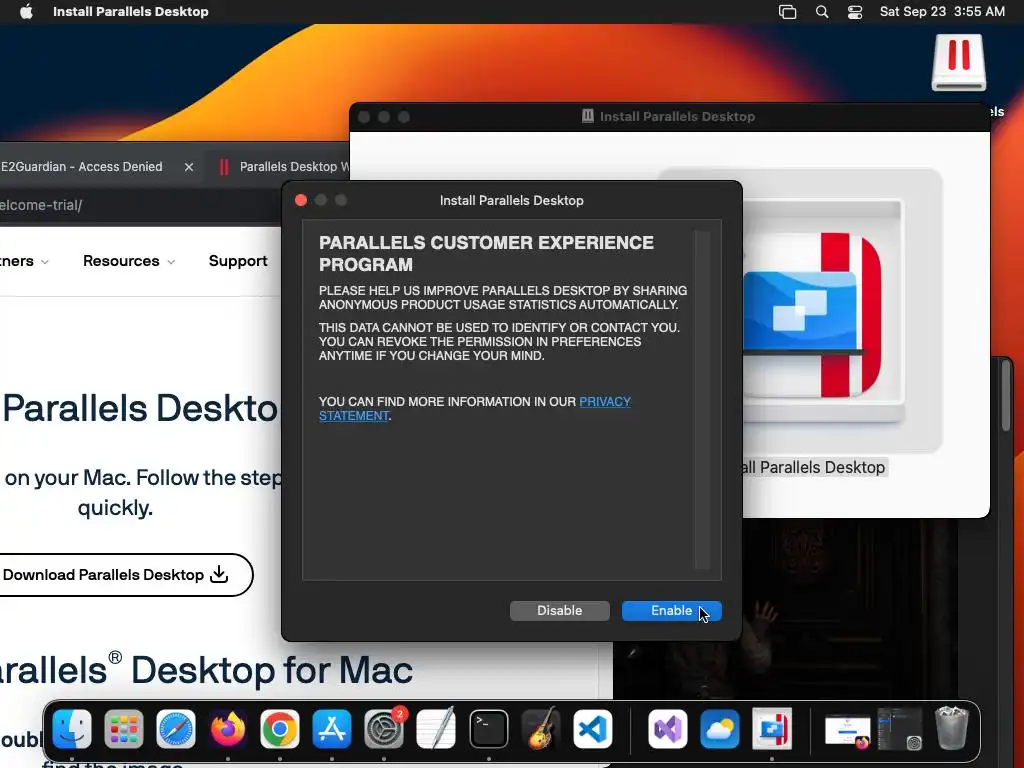Open TextEdit from the dock
The width and height of the screenshot is (1024, 768).
click(436, 729)
